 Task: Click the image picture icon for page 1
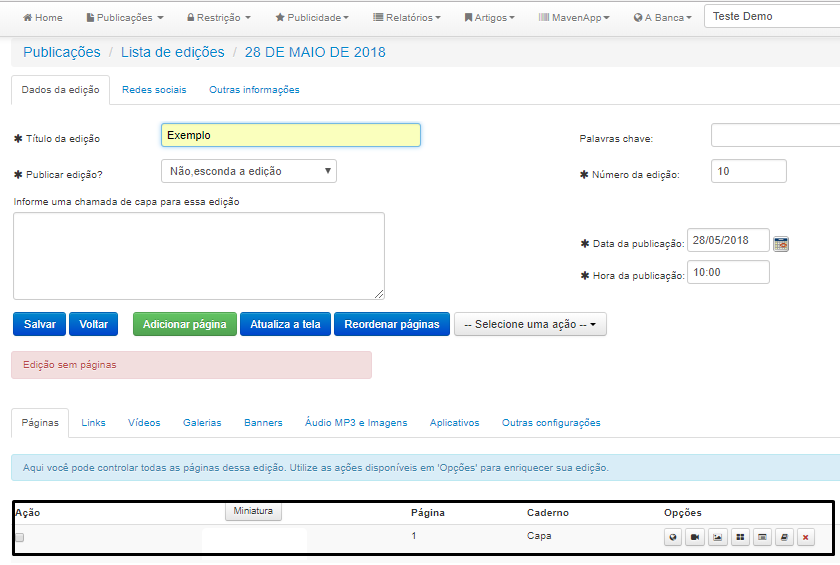coord(717,537)
